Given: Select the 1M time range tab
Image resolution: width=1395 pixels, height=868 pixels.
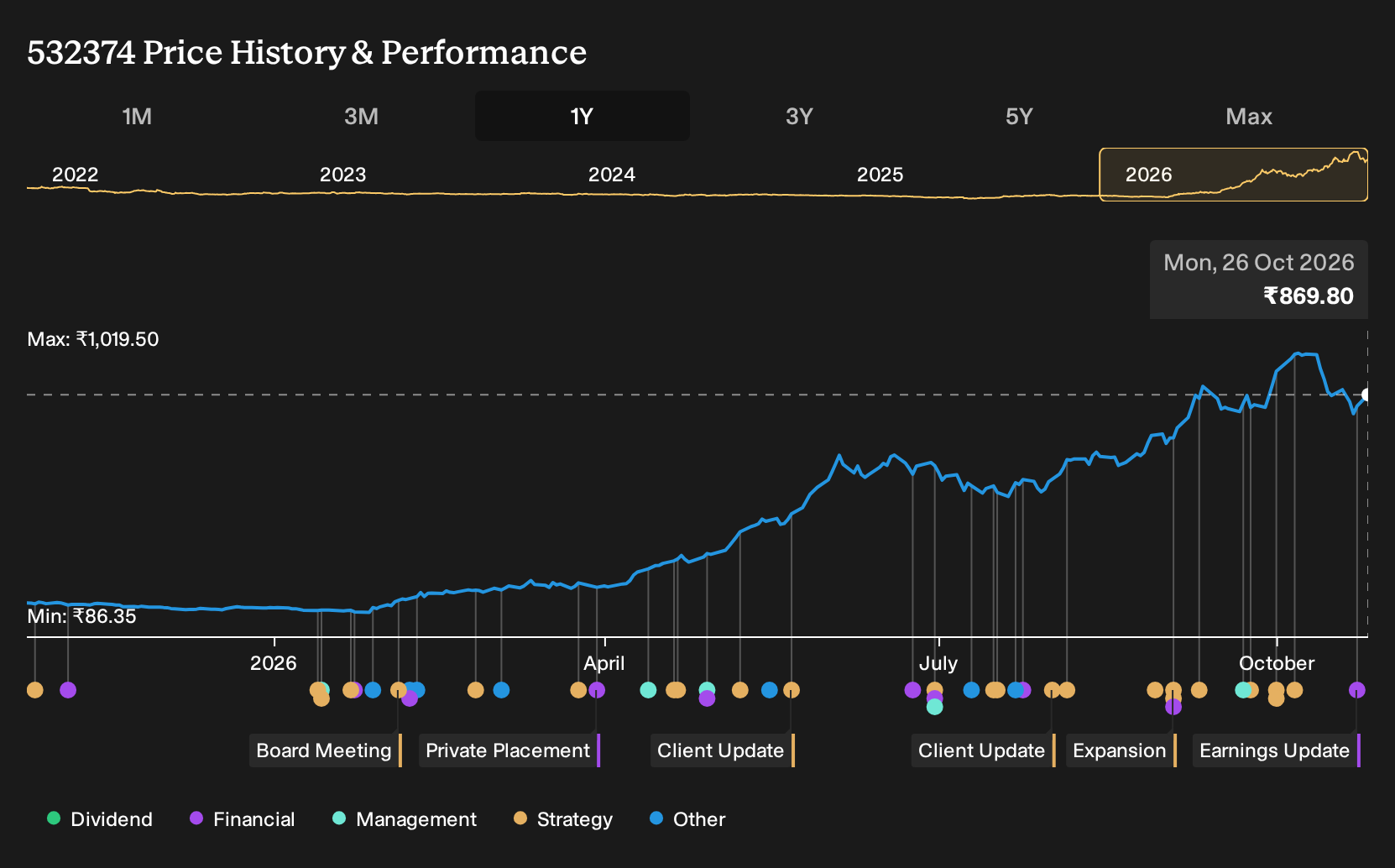Looking at the screenshot, I should (x=137, y=116).
